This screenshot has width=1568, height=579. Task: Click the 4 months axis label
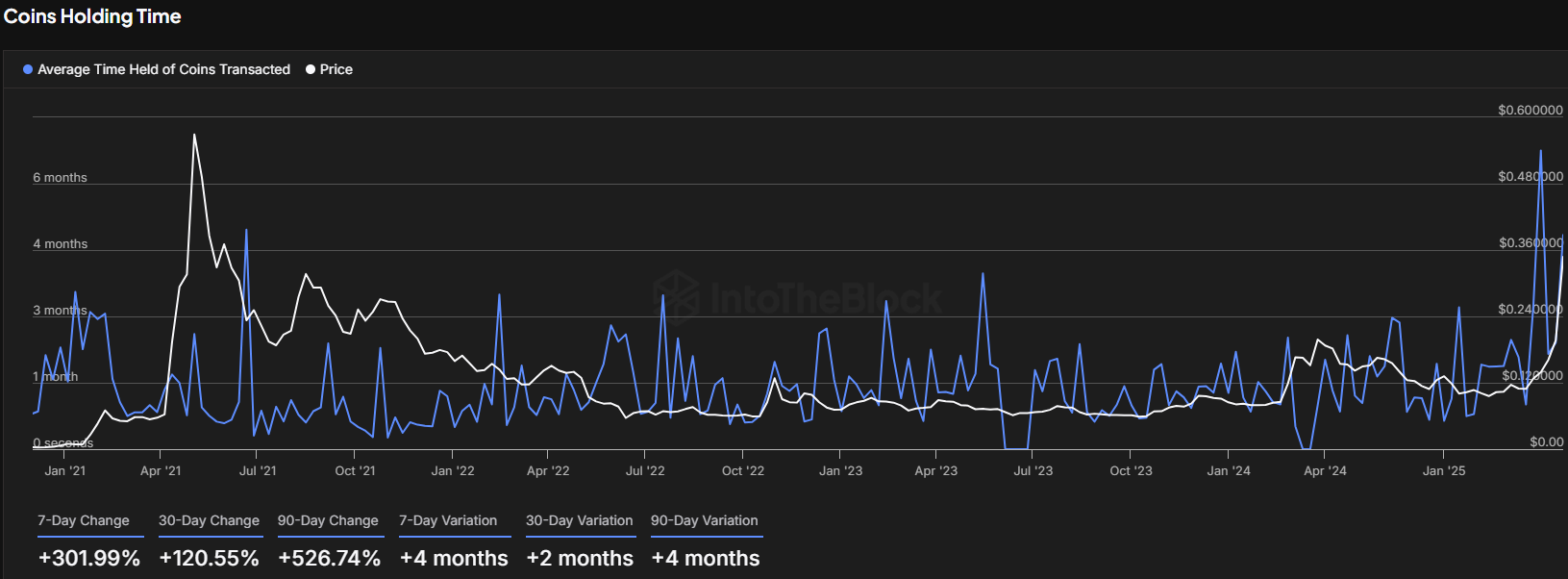[60, 243]
